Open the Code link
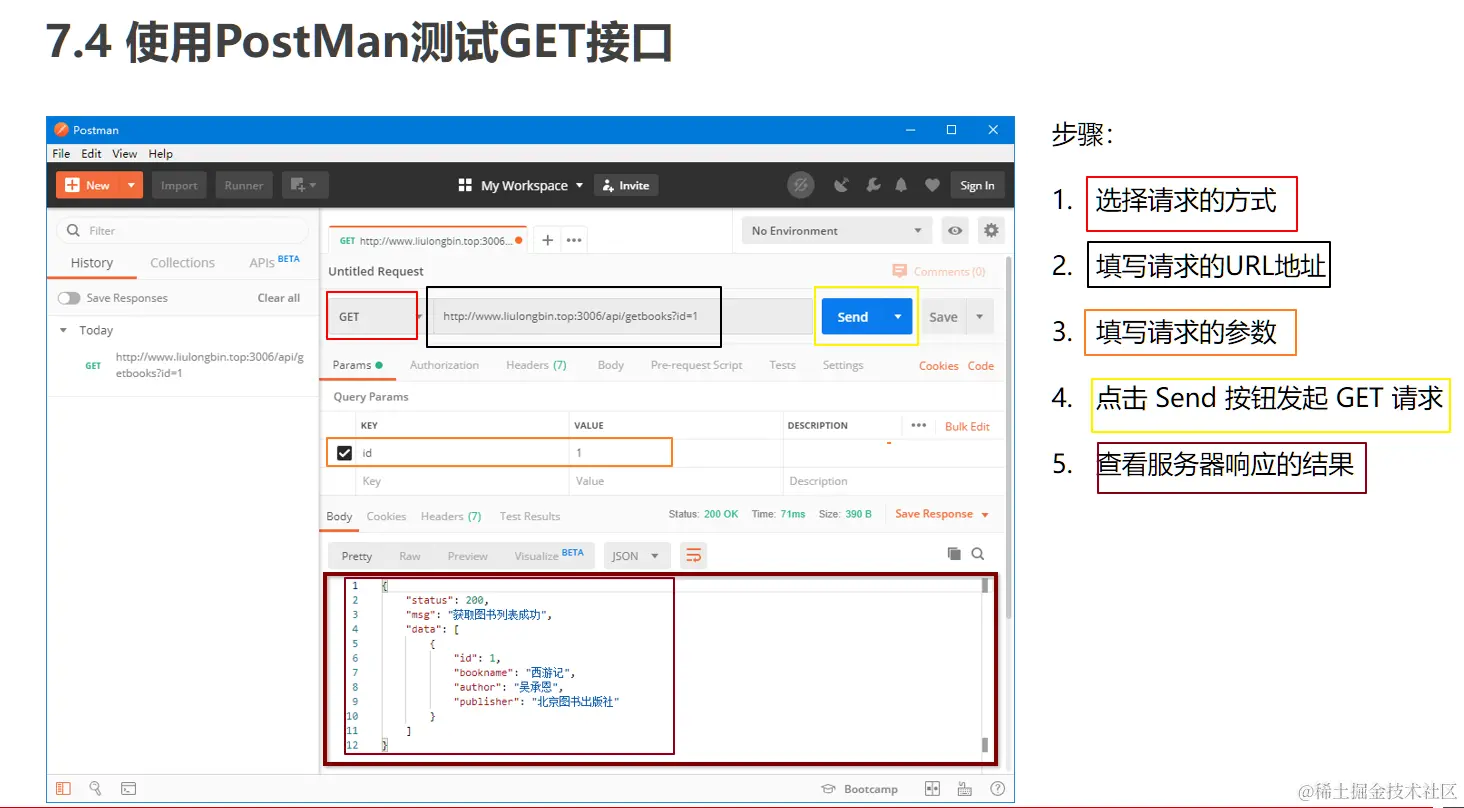This screenshot has width=1464, height=808. pos(981,366)
